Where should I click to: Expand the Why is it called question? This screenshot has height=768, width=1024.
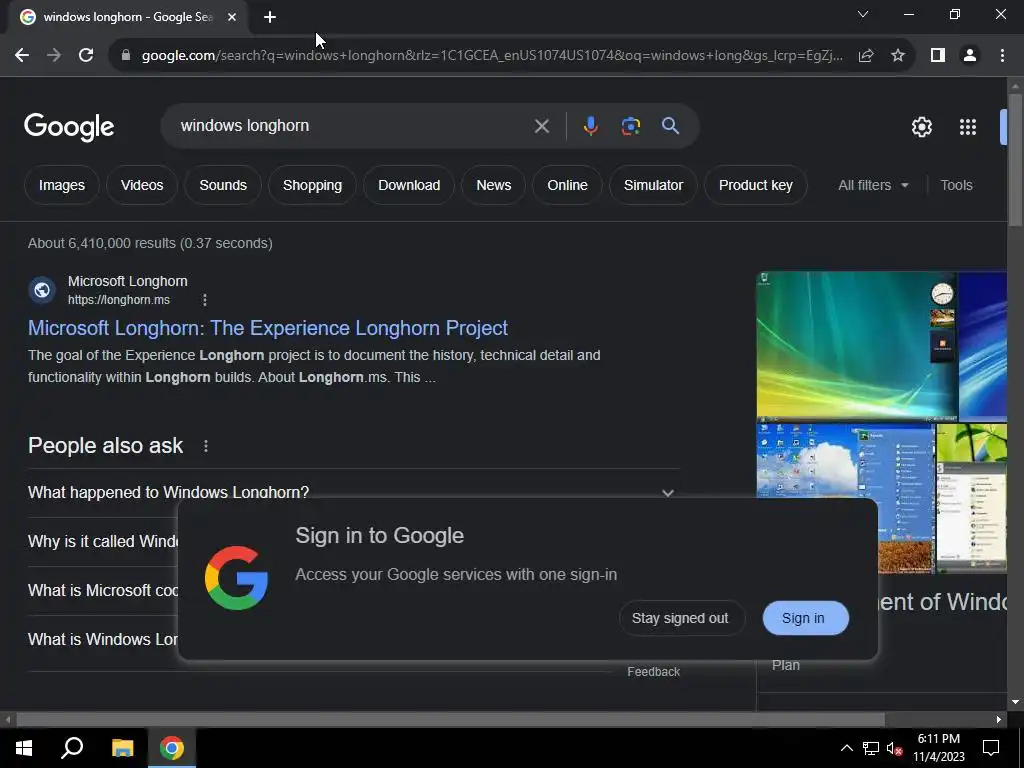click(103, 541)
